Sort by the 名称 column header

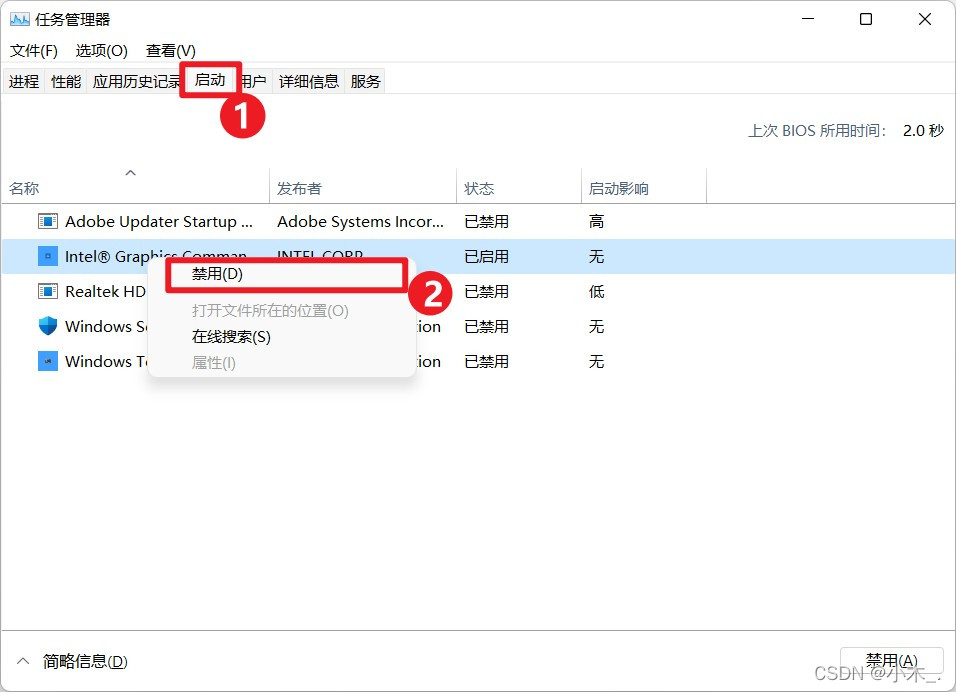coord(135,188)
